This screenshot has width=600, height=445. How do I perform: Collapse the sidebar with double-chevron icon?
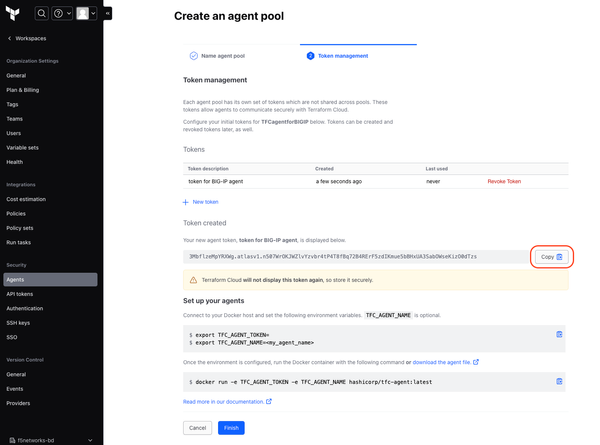pos(108,13)
